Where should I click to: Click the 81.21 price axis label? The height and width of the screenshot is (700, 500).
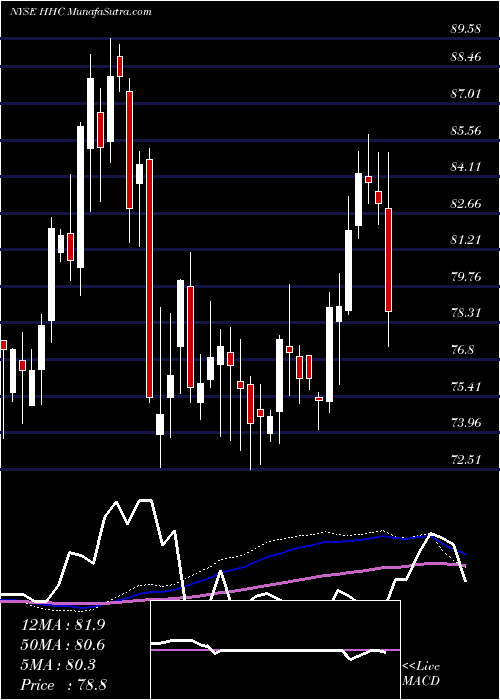coord(465,240)
